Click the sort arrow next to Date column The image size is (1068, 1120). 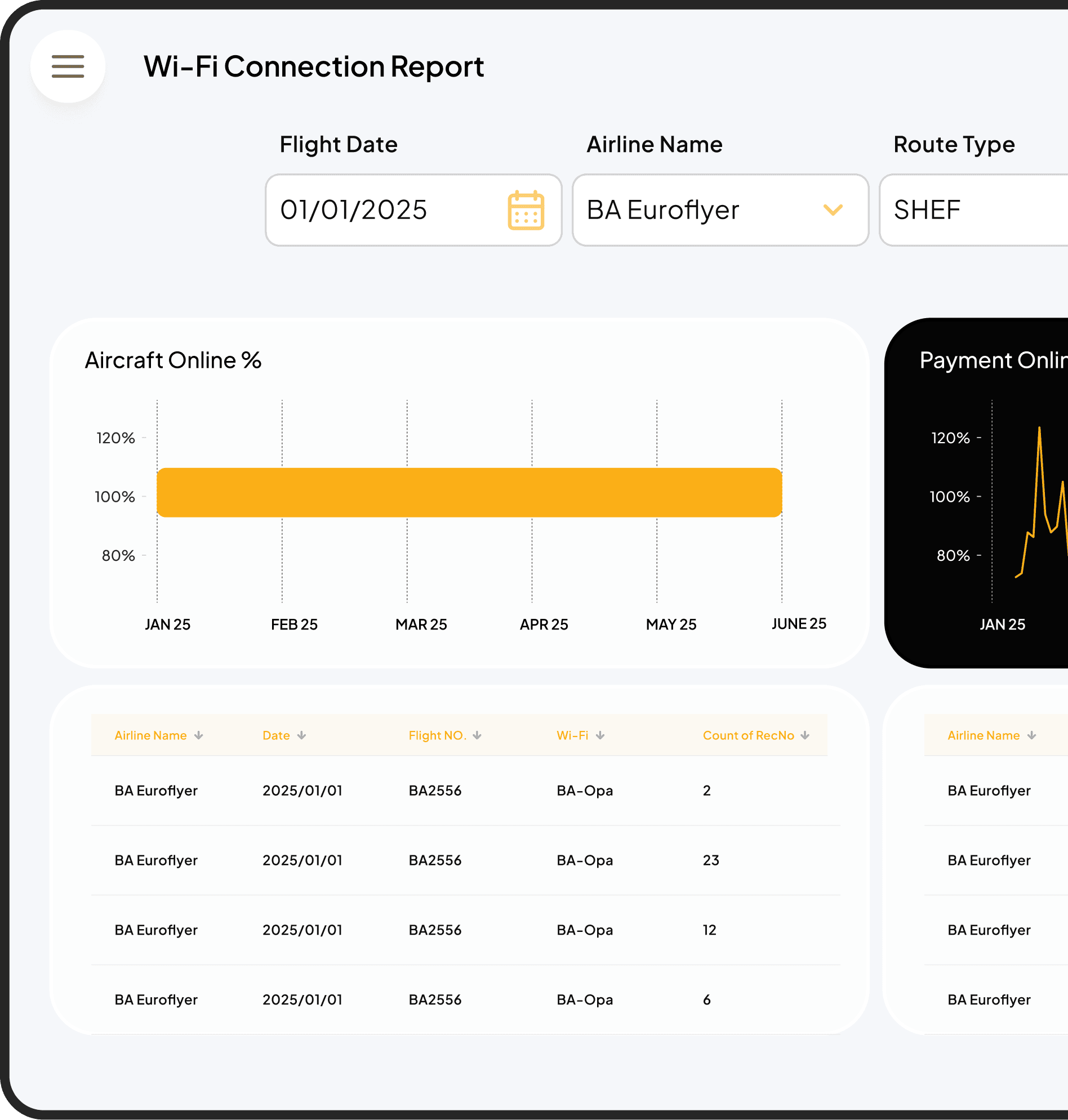[x=301, y=735]
